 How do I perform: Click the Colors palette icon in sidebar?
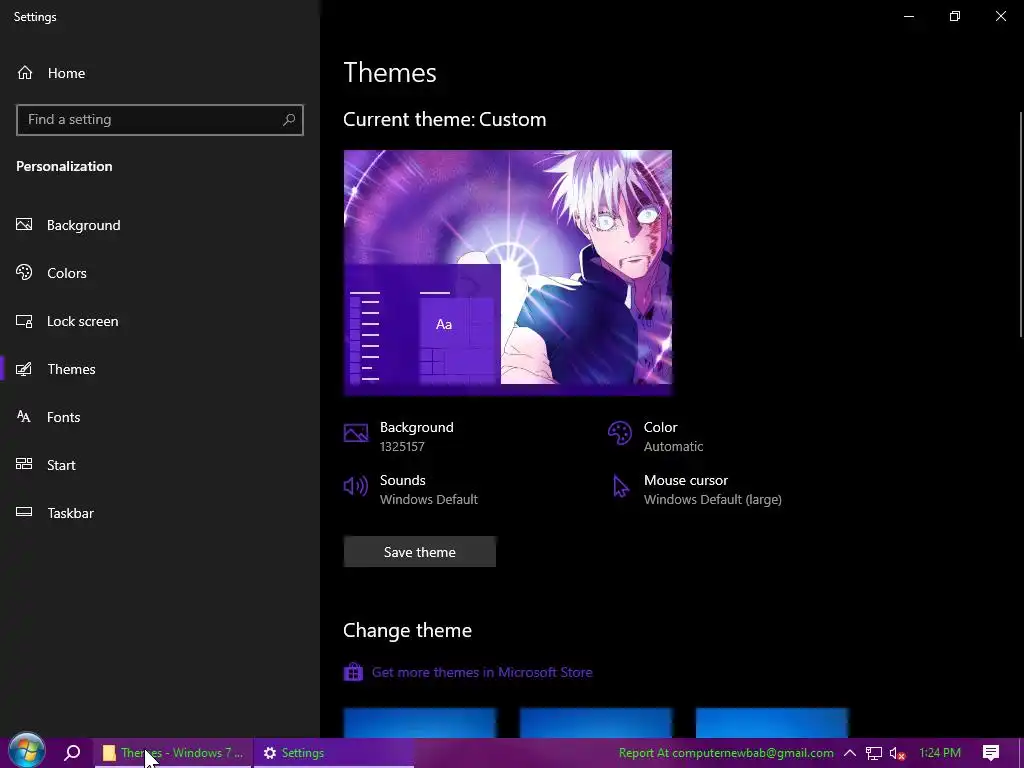coord(24,272)
